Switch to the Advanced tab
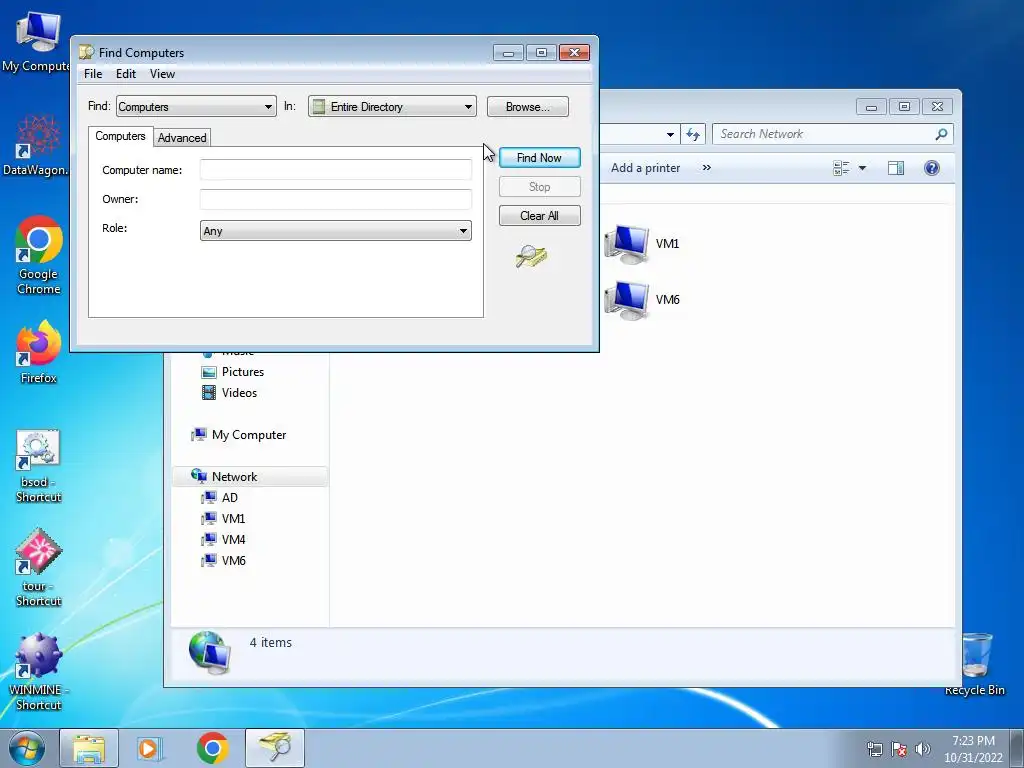 [182, 138]
